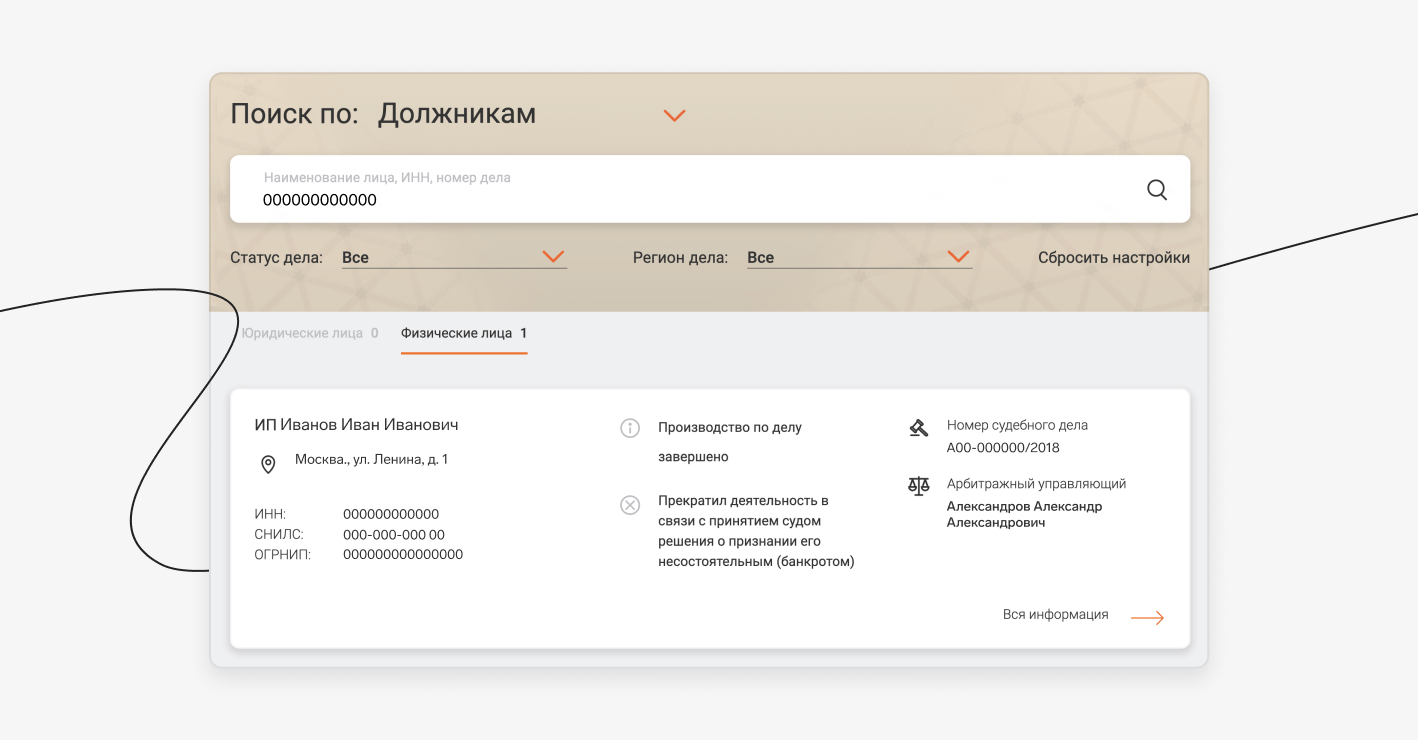Image resolution: width=1418 pixels, height=740 pixels.
Task: Focus the Наименование лица, ИНН search field
Action: coord(710,189)
